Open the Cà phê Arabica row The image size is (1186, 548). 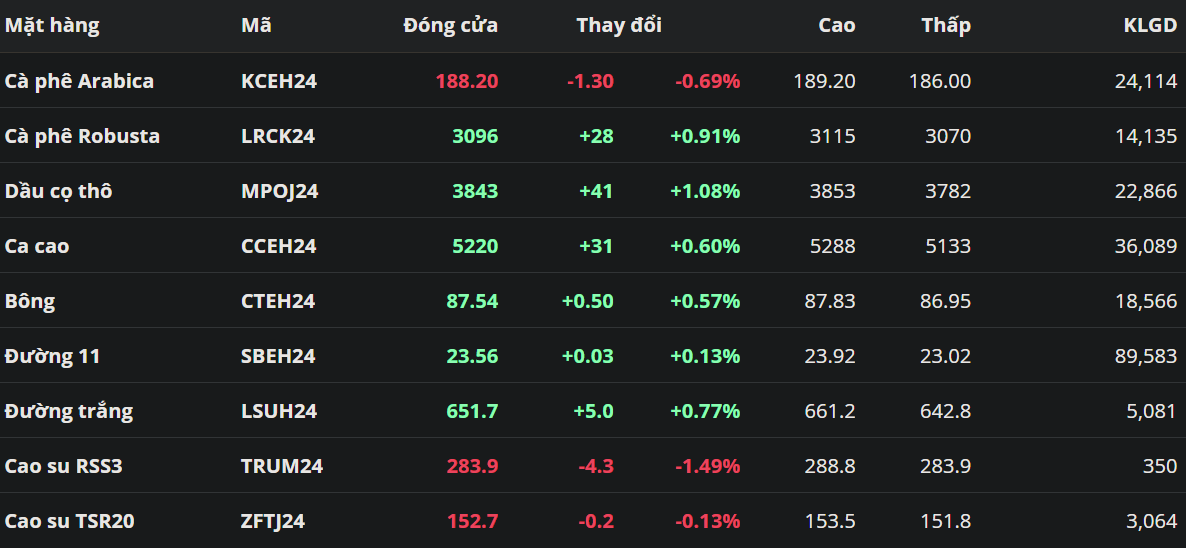tap(80, 81)
